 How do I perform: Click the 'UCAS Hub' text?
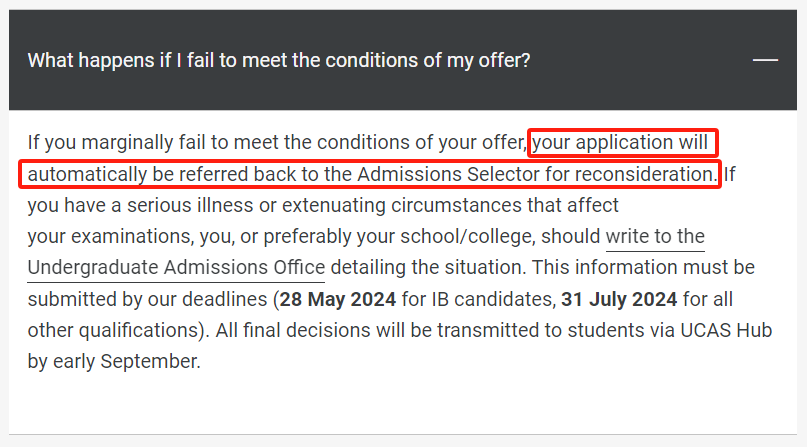pos(726,330)
